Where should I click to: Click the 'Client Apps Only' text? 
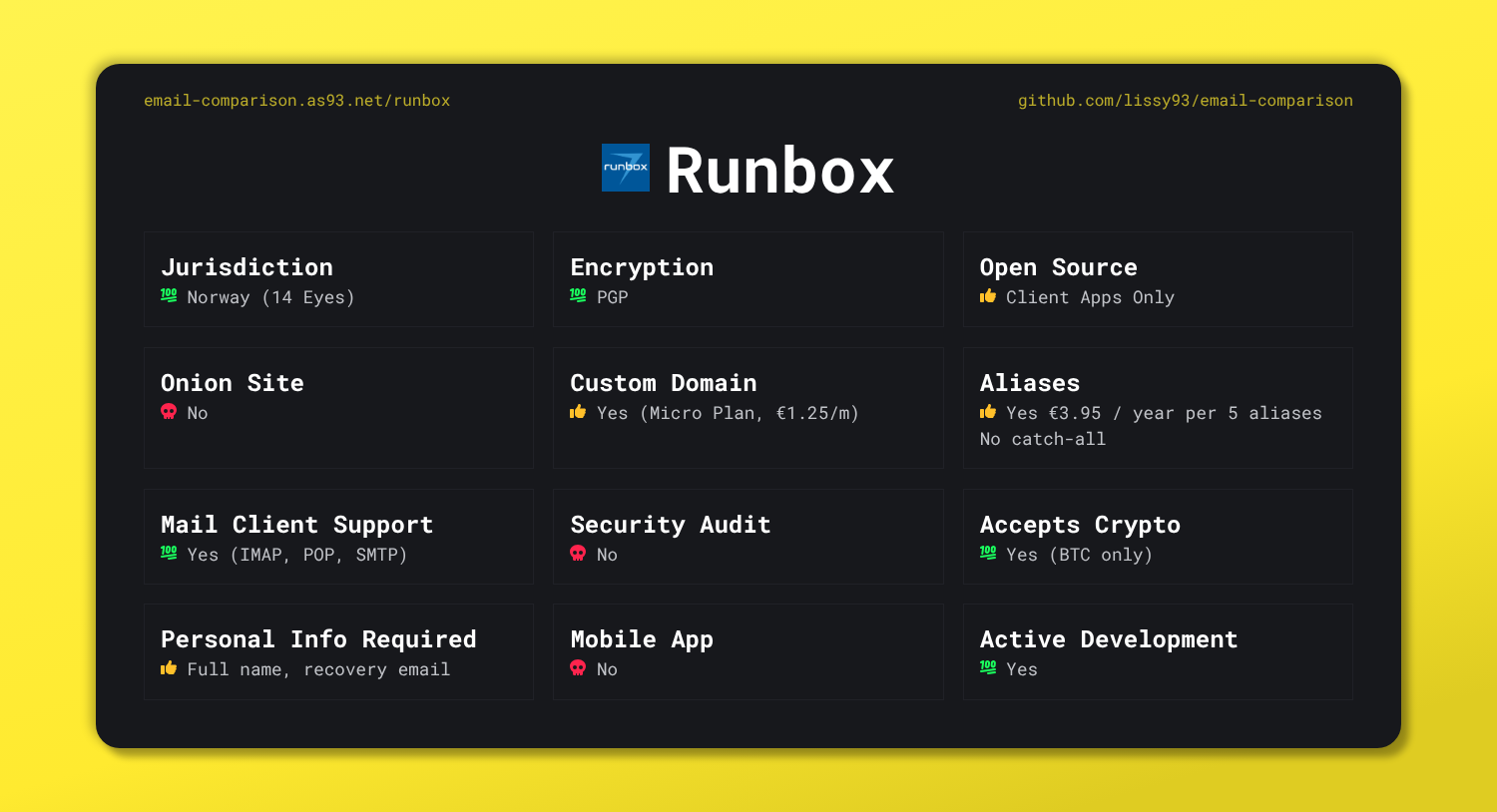tap(1090, 297)
